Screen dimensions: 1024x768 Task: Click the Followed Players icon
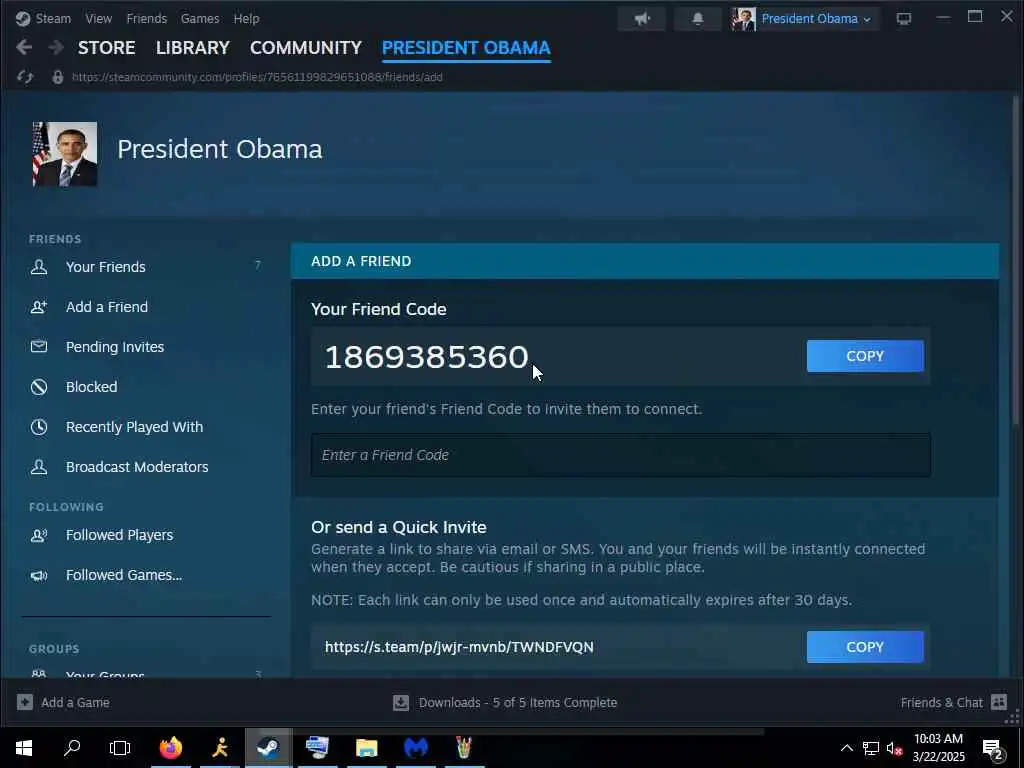coord(39,536)
